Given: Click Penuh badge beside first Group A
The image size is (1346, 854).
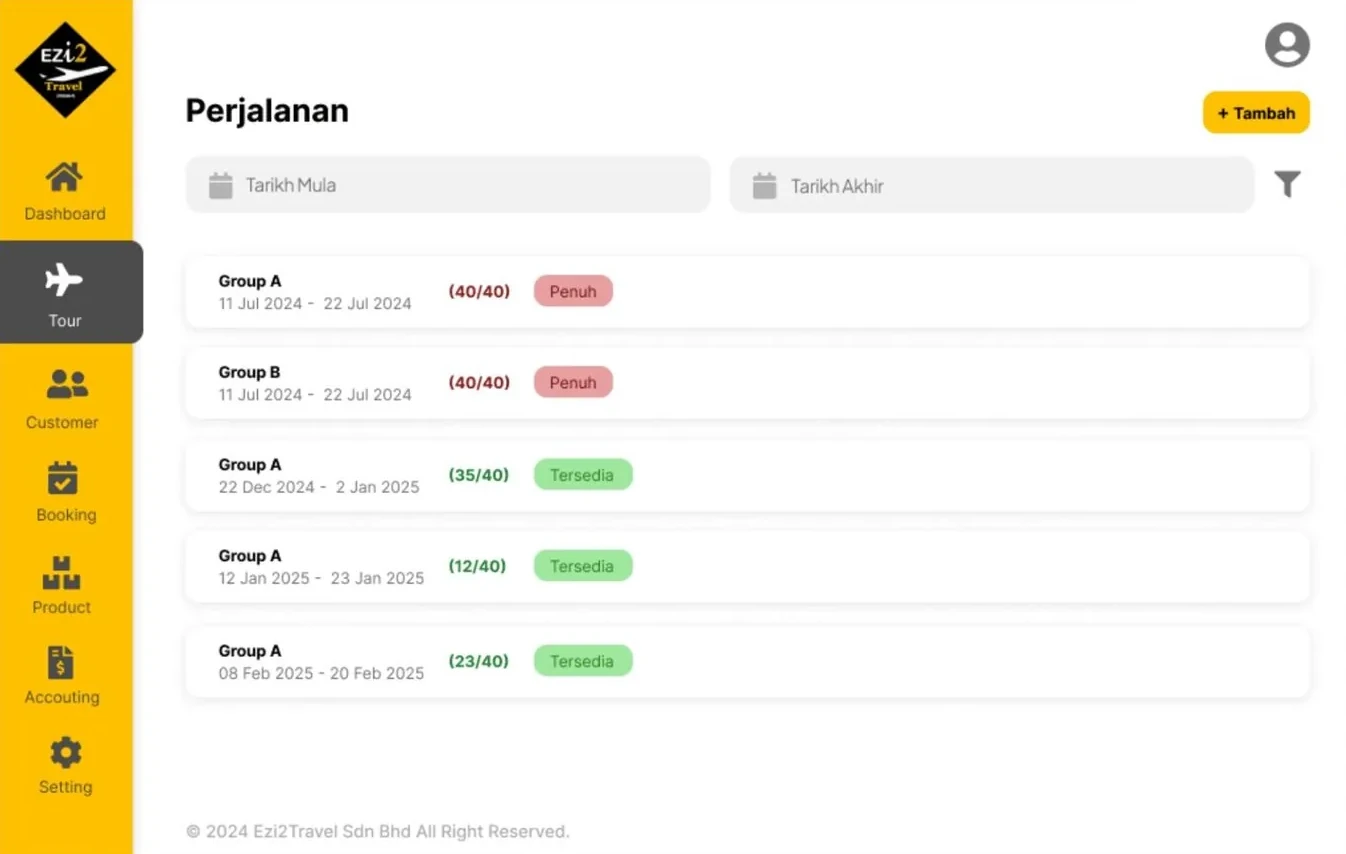Looking at the screenshot, I should coord(573,291).
